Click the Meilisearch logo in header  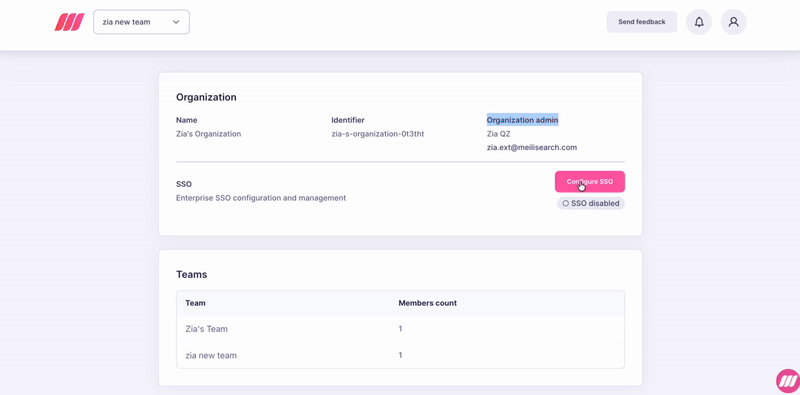tap(69, 22)
